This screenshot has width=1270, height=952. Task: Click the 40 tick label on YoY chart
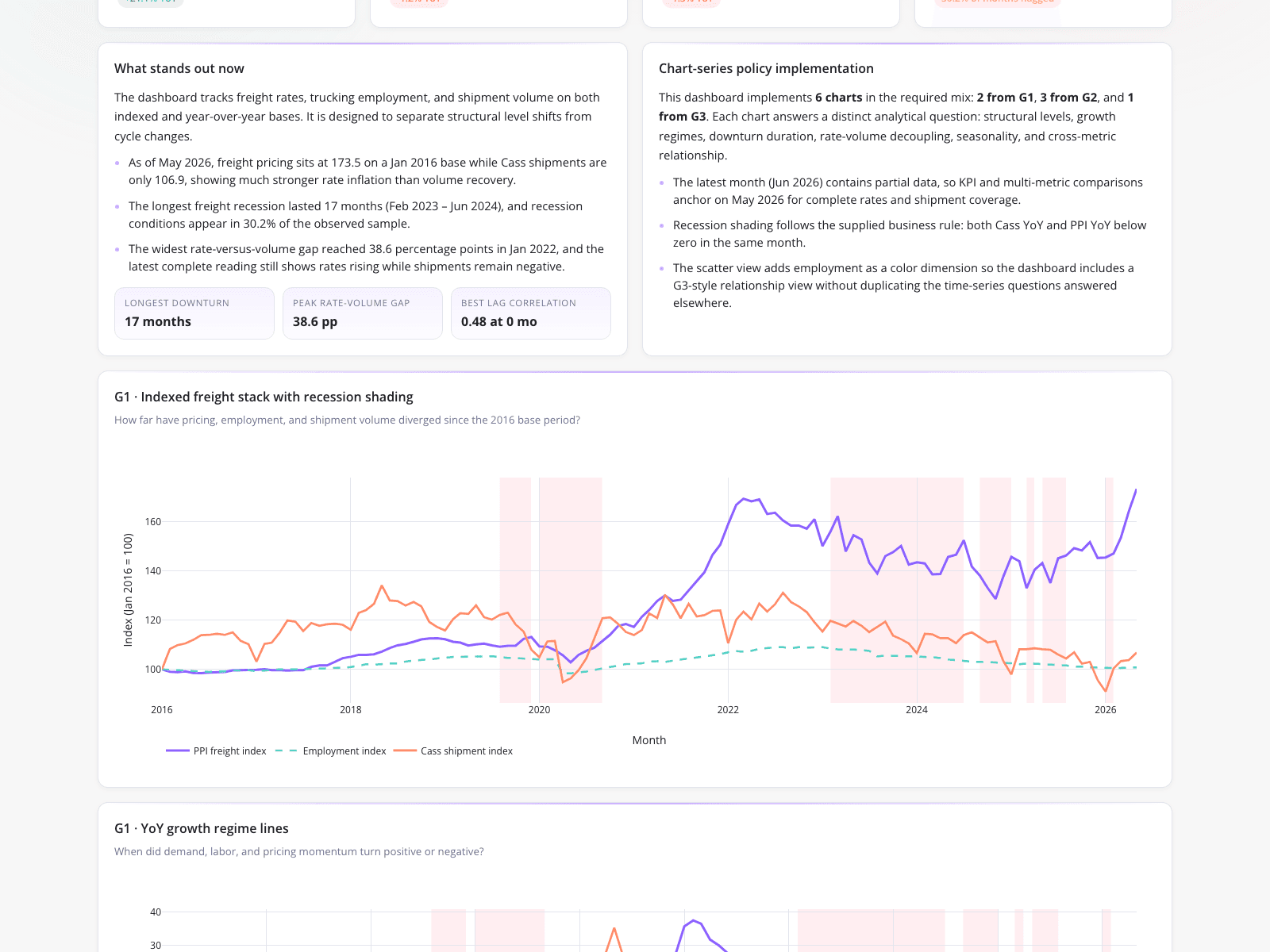[x=156, y=912]
